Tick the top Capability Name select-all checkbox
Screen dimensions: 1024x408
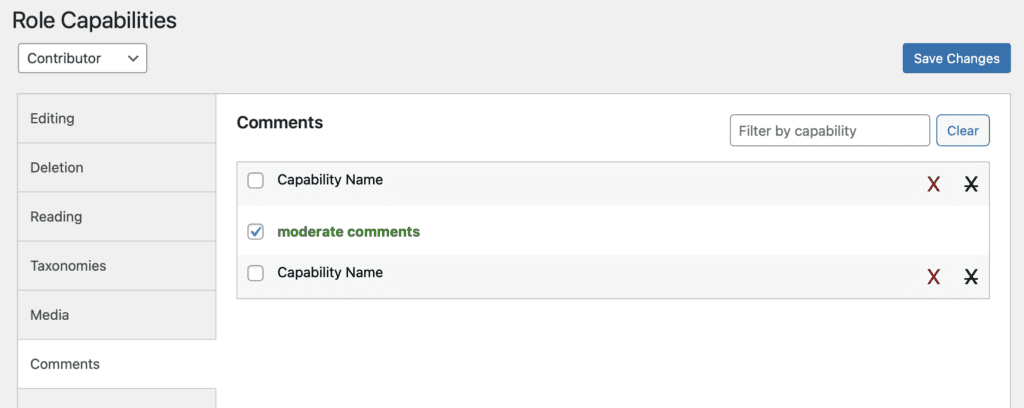[256, 181]
